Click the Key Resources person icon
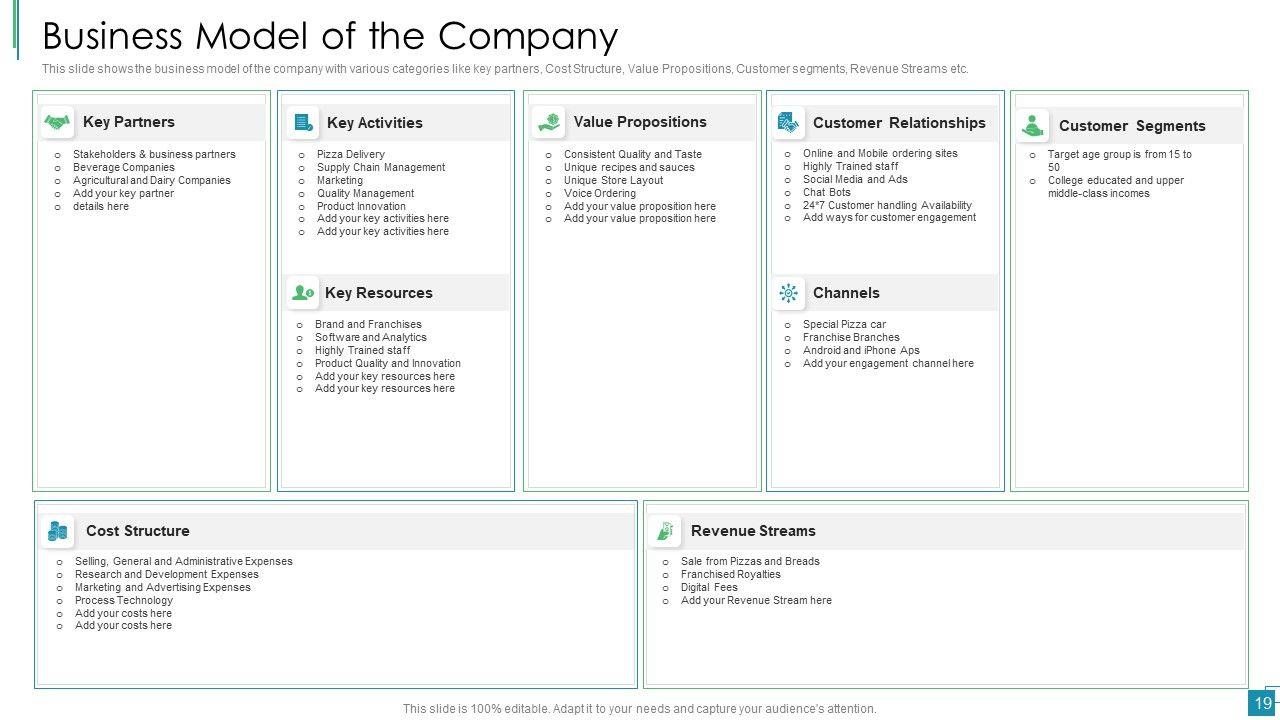Screen dimensions: 1280x720 (x=302, y=293)
